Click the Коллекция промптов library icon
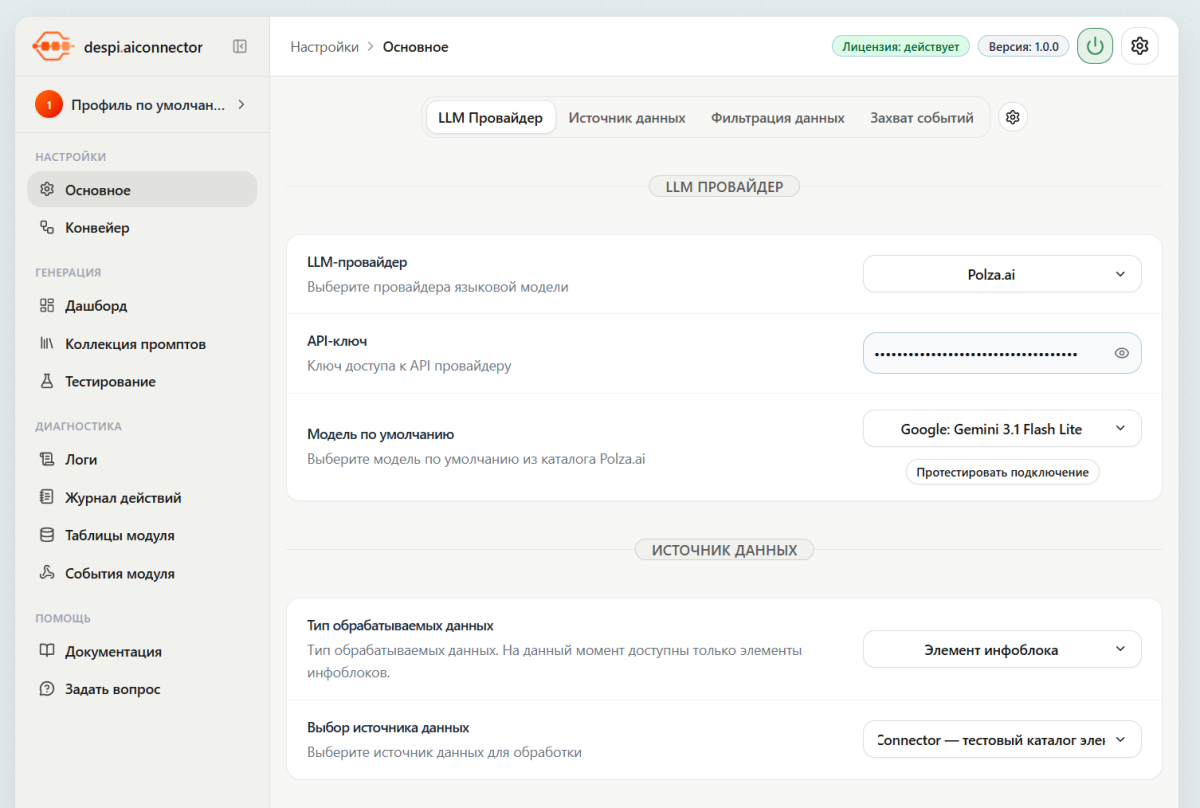 click(x=46, y=344)
